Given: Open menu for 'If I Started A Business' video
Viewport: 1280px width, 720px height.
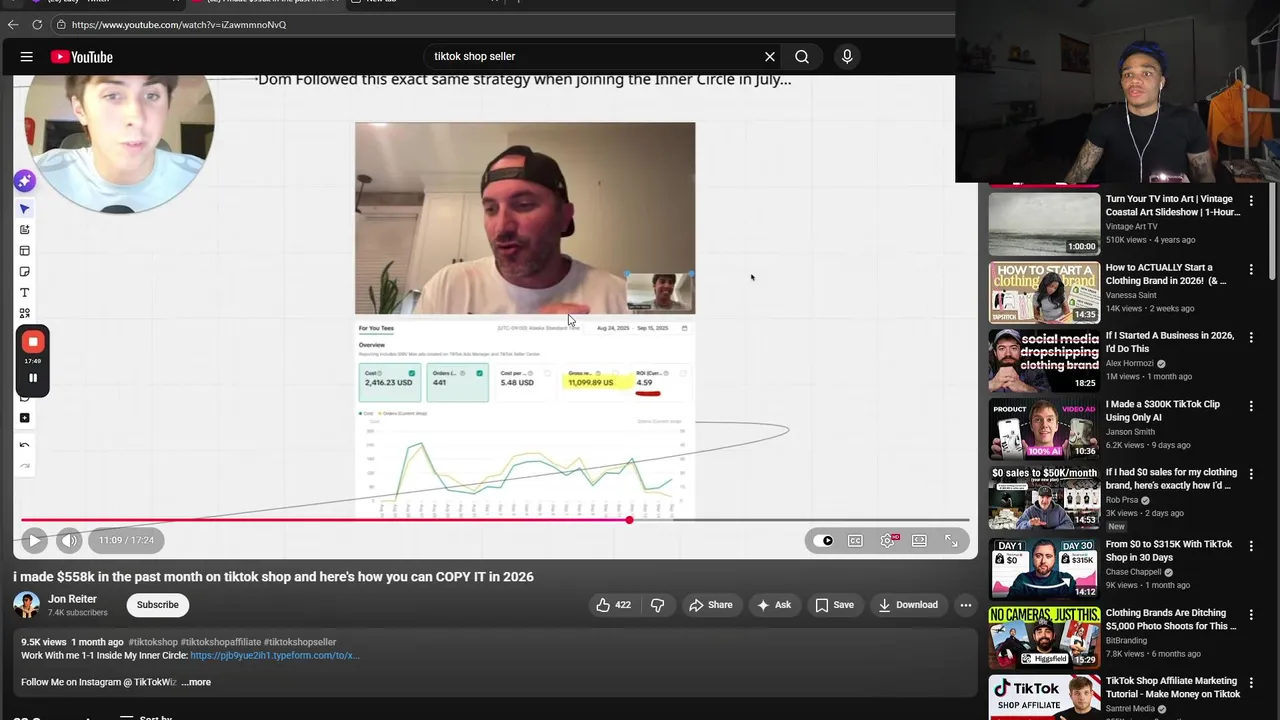Looking at the screenshot, I should (x=1251, y=337).
